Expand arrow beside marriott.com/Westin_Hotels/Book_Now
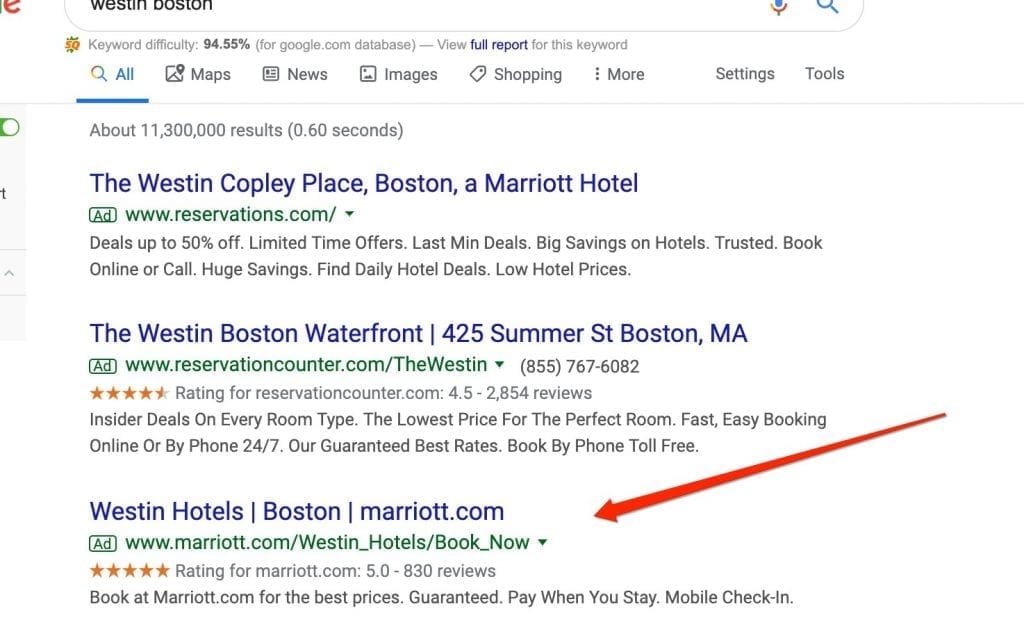Screen dimensions: 1024x620 542,542
